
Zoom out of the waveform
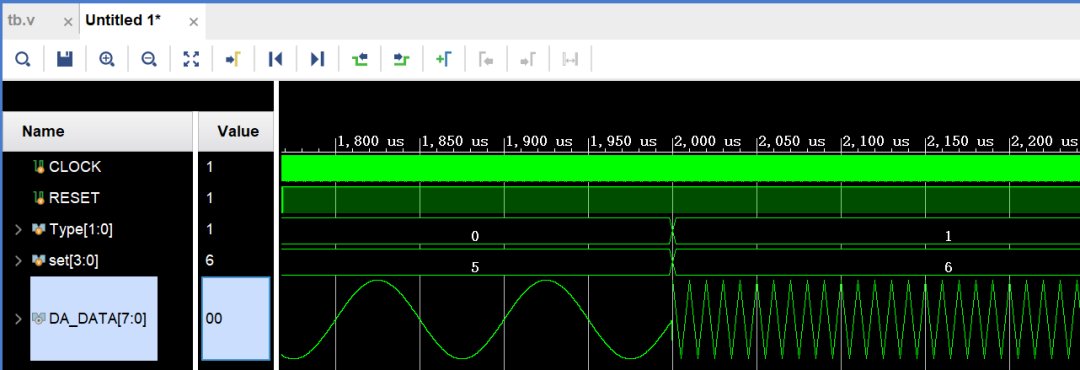(149, 60)
